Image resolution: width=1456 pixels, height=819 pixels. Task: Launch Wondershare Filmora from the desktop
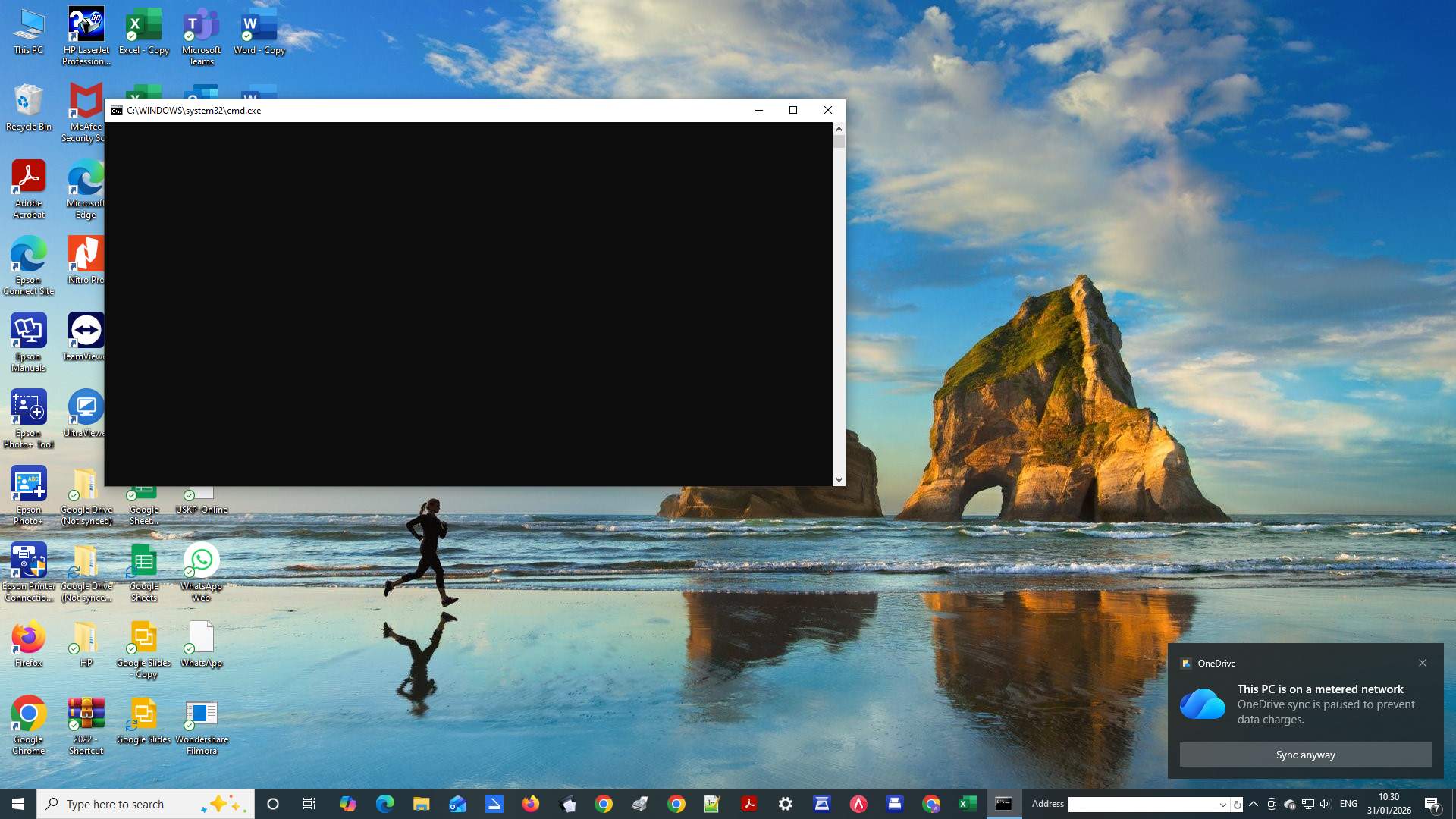click(202, 713)
